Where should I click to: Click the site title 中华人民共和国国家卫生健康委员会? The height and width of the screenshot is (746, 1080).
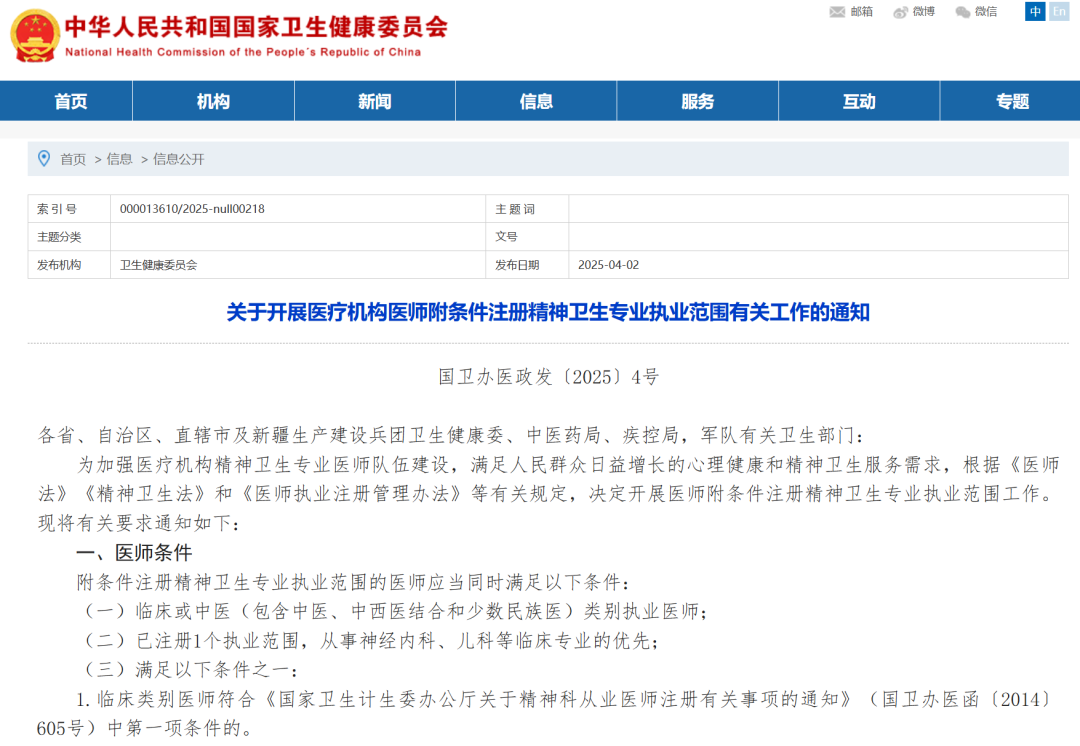click(256, 27)
